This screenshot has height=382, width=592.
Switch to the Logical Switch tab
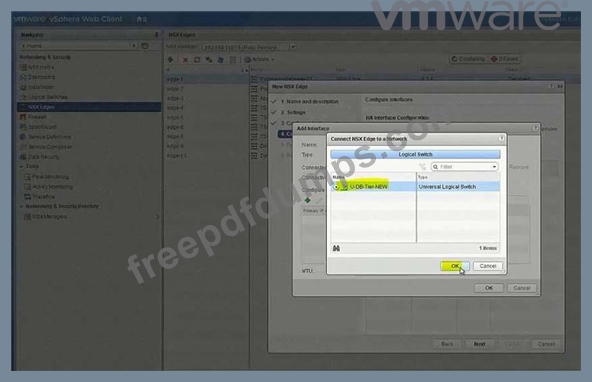click(x=415, y=154)
